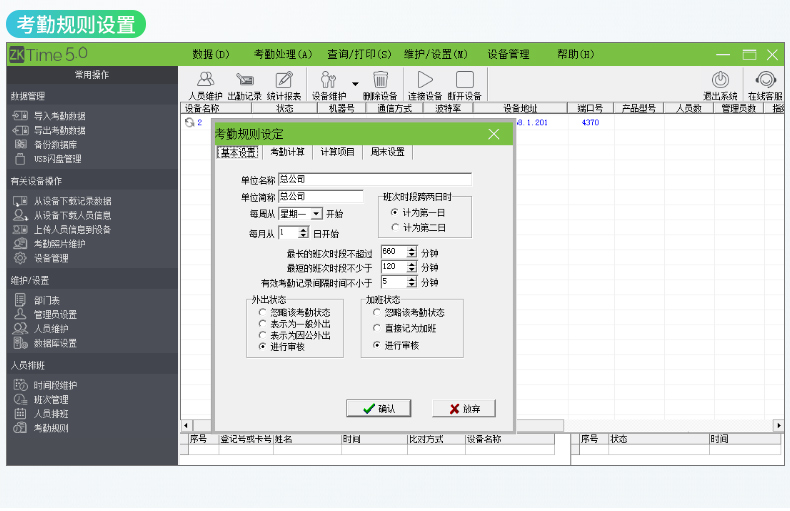This screenshot has height=511, width=790.
Task: Cancel with the 放弃 button
Action: pyautogui.click(x=464, y=408)
